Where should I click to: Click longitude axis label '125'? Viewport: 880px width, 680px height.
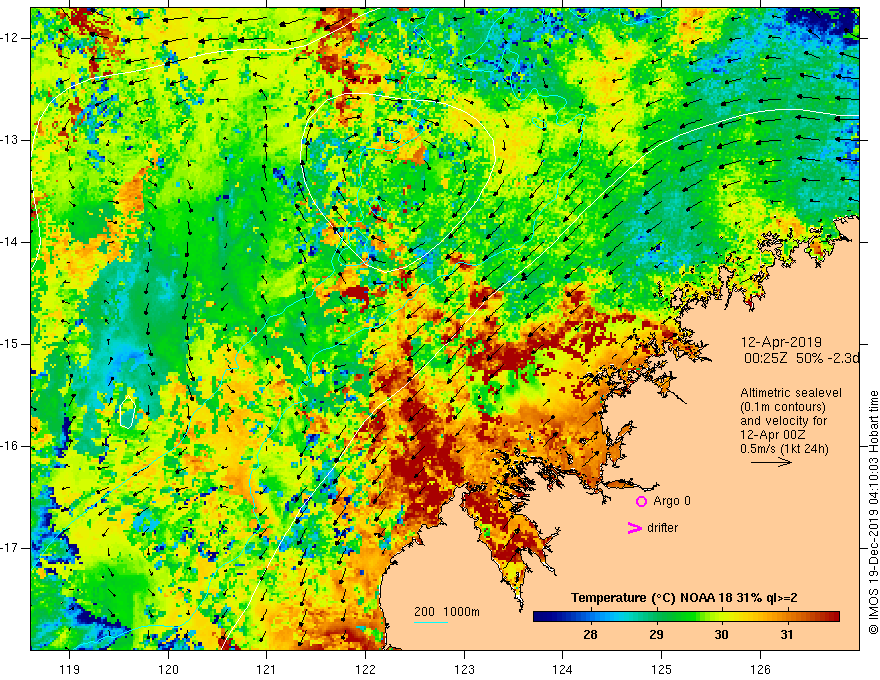click(662, 669)
